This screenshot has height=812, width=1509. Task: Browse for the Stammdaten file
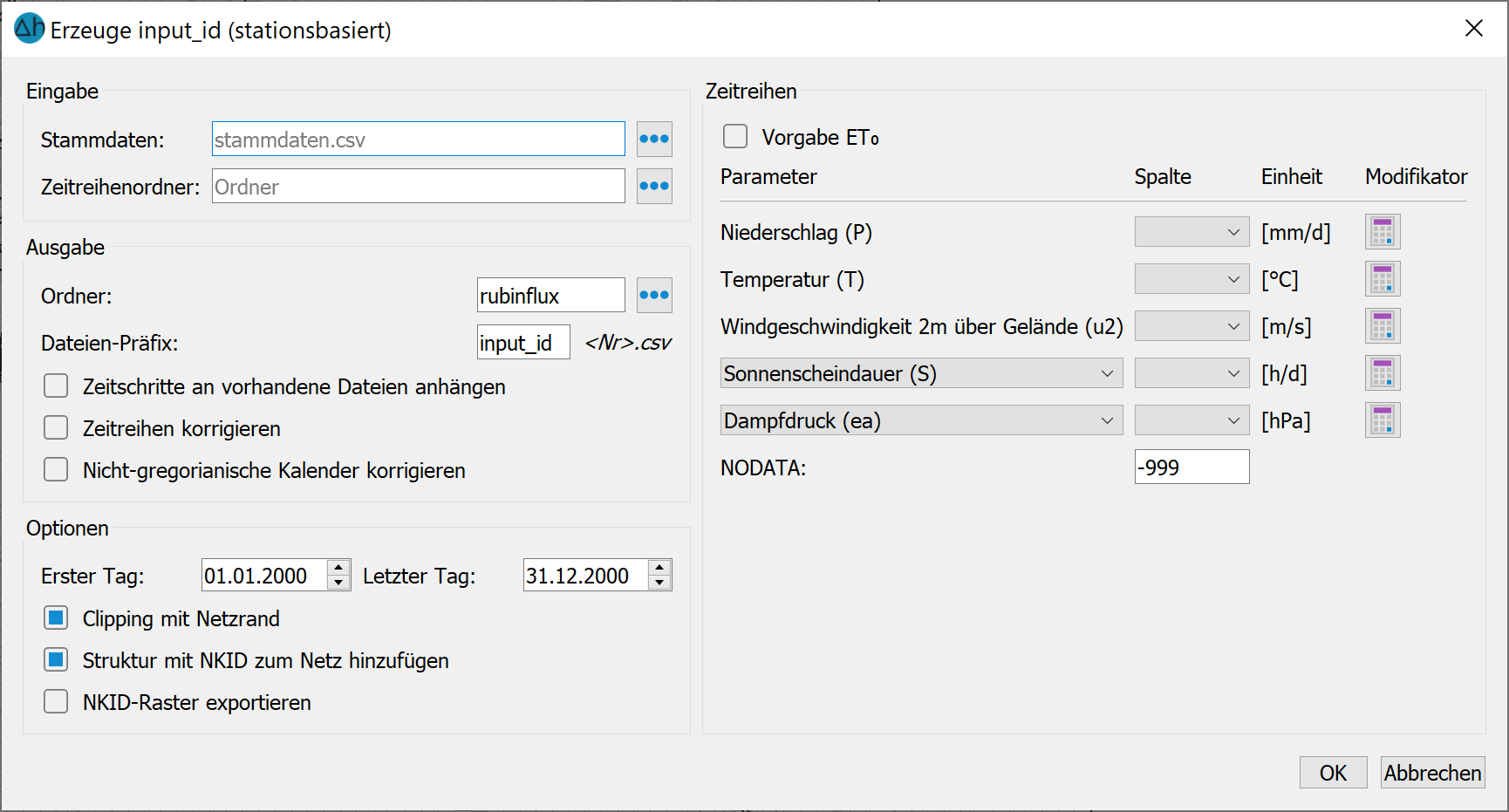pos(654,140)
